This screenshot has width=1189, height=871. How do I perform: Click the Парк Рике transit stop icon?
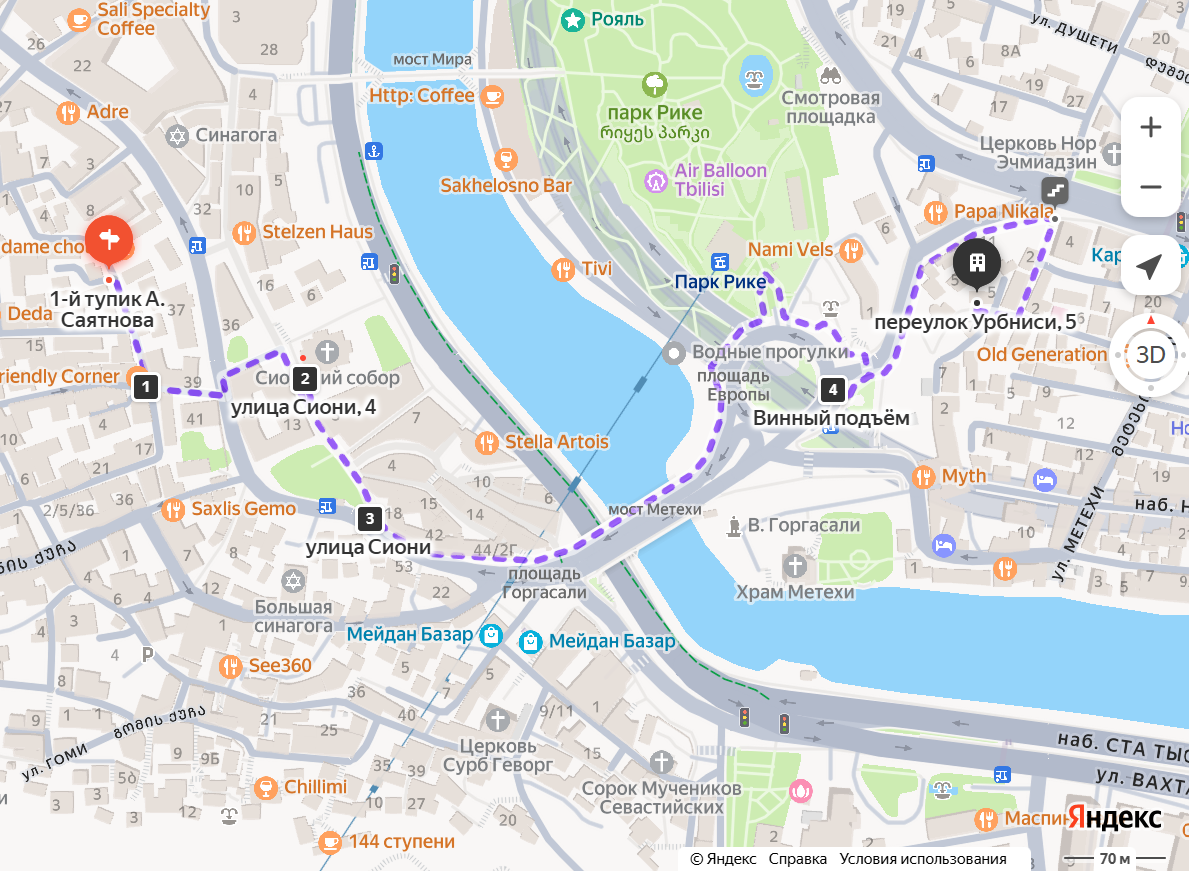tap(720, 262)
